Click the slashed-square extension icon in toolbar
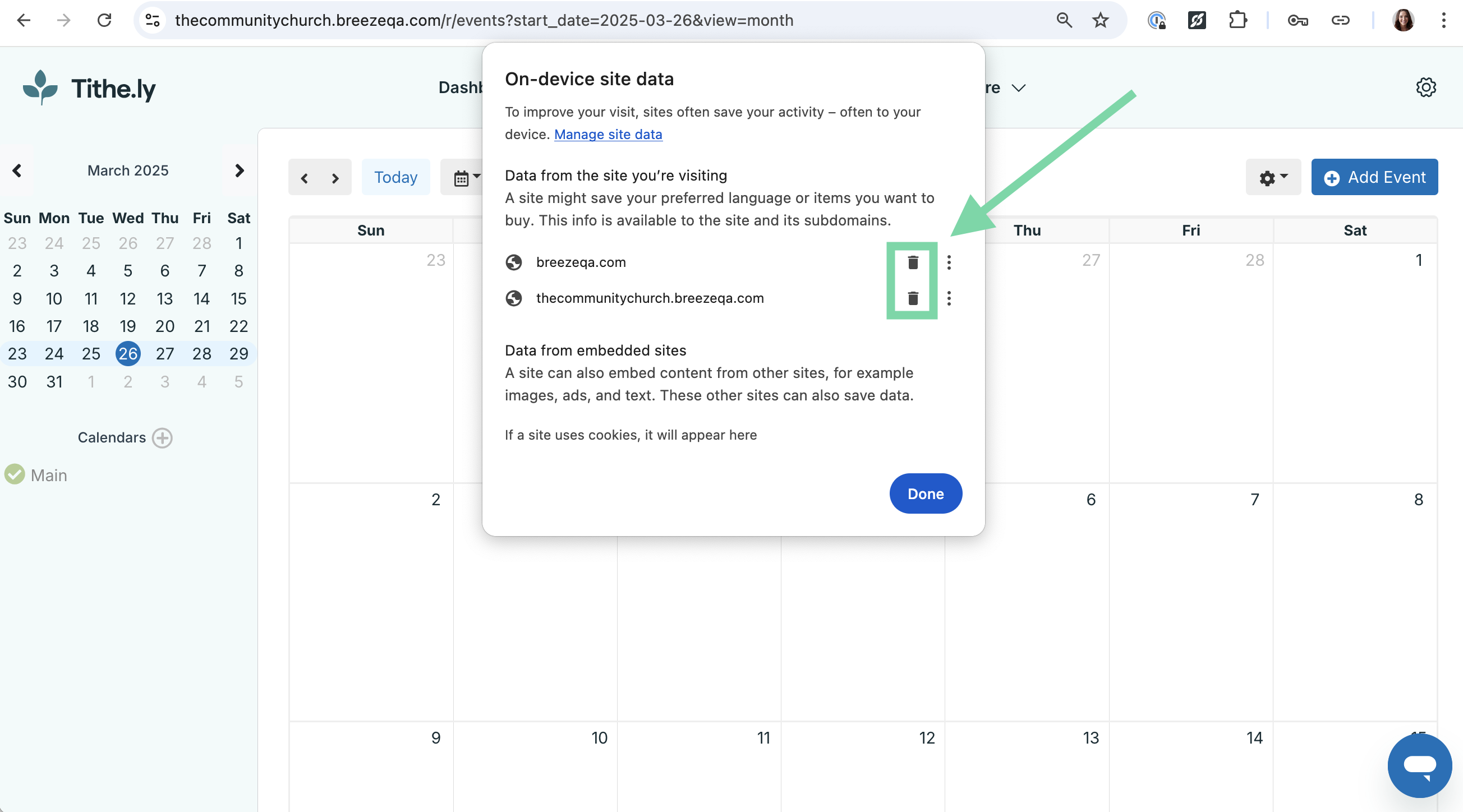 pyautogui.click(x=1197, y=20)
